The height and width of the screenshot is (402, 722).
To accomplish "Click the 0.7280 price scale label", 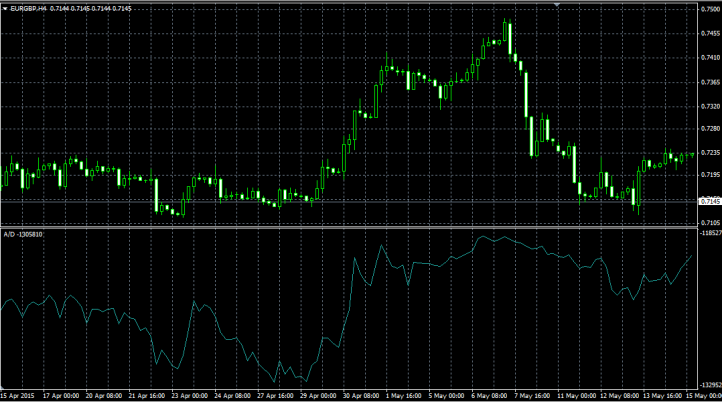I will coord(708,129).
